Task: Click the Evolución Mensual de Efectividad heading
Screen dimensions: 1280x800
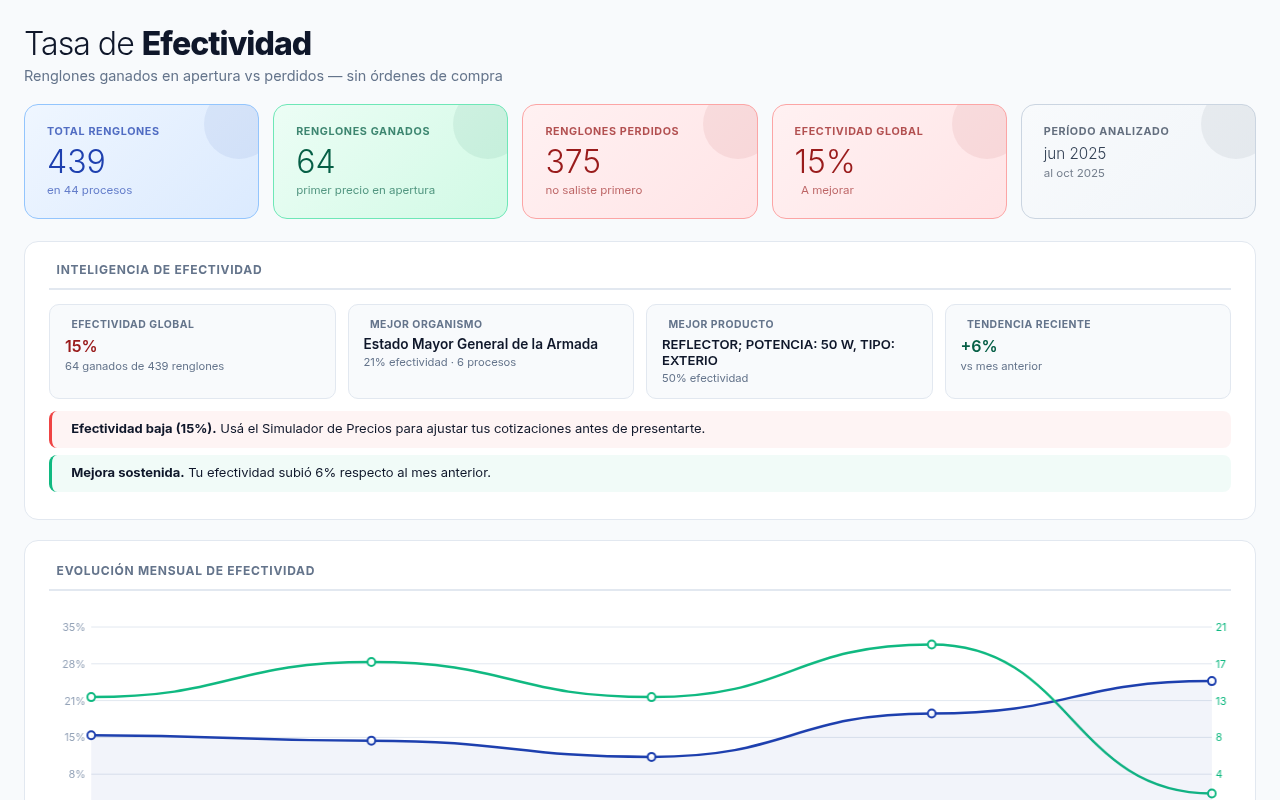Action: [185, 571]
